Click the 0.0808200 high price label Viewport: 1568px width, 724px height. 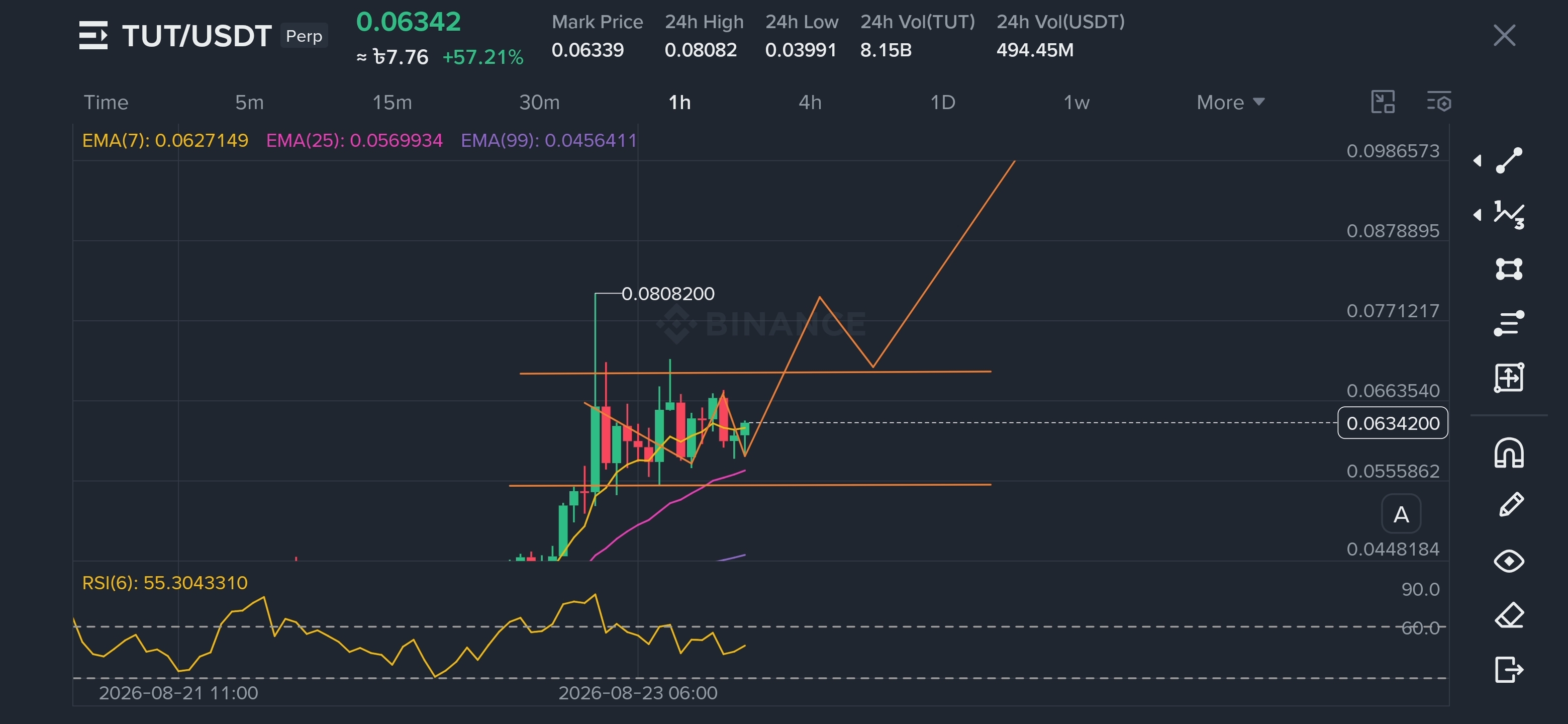(x=668, y=294)
